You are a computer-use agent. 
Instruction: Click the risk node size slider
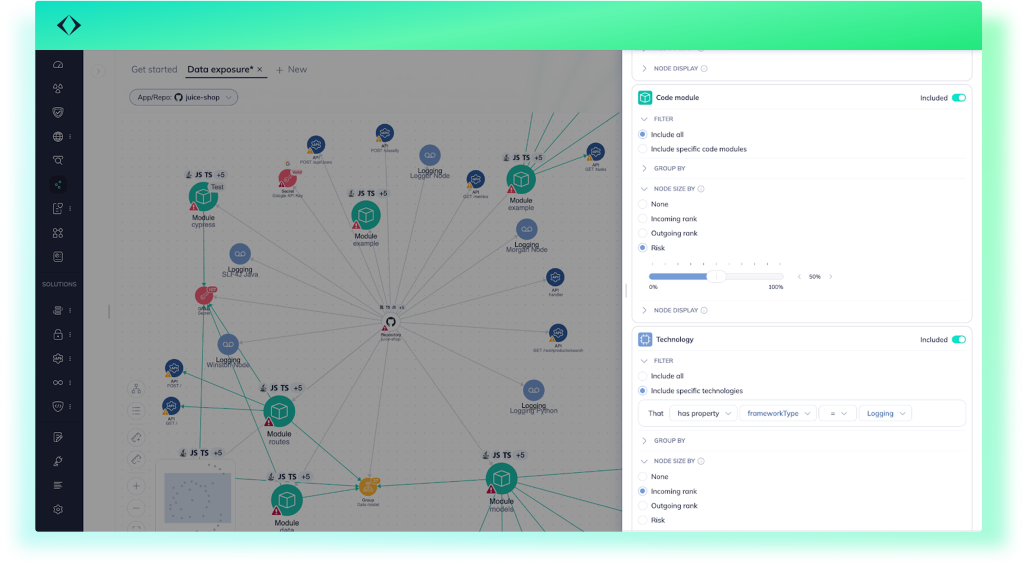(x=716, y=276)
